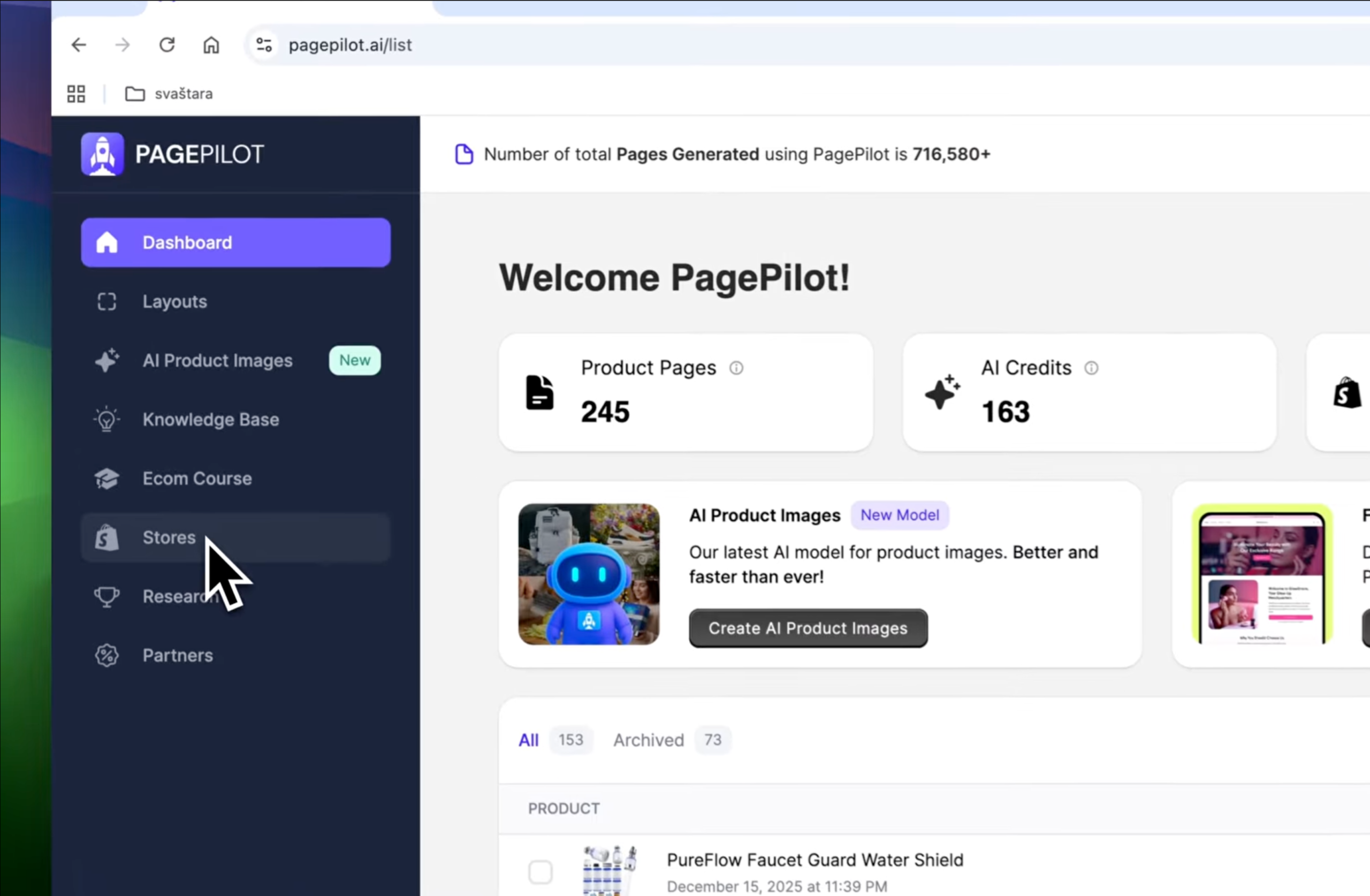Click the 245 product pages count
The width and height of the screenshot is (1370, 896).
[605, 412]
